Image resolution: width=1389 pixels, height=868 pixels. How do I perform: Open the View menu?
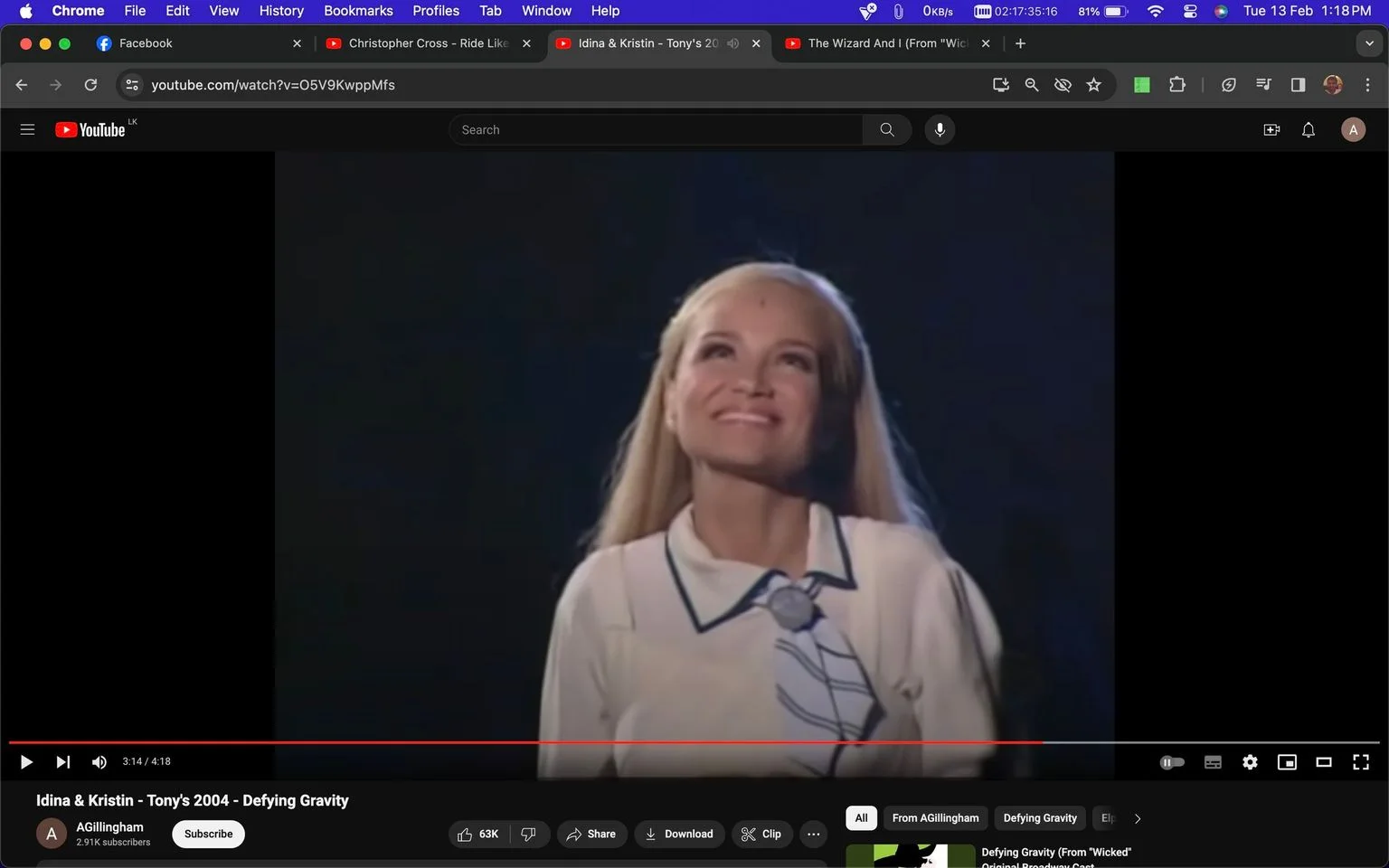[x=223, y=11]
